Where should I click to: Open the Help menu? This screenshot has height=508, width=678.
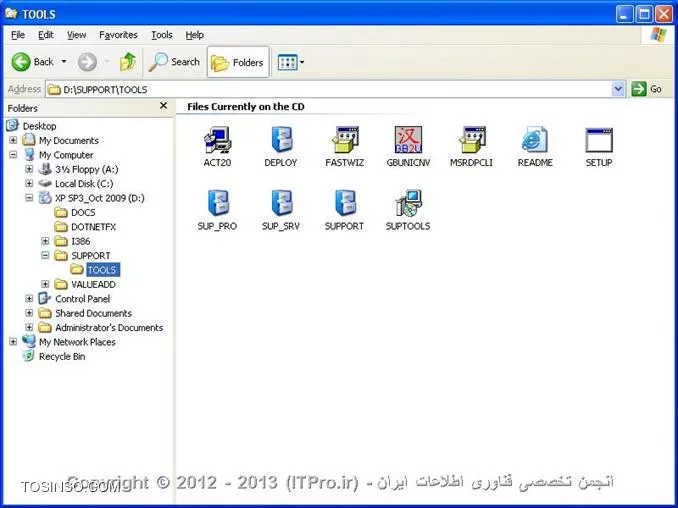[195, 35]
